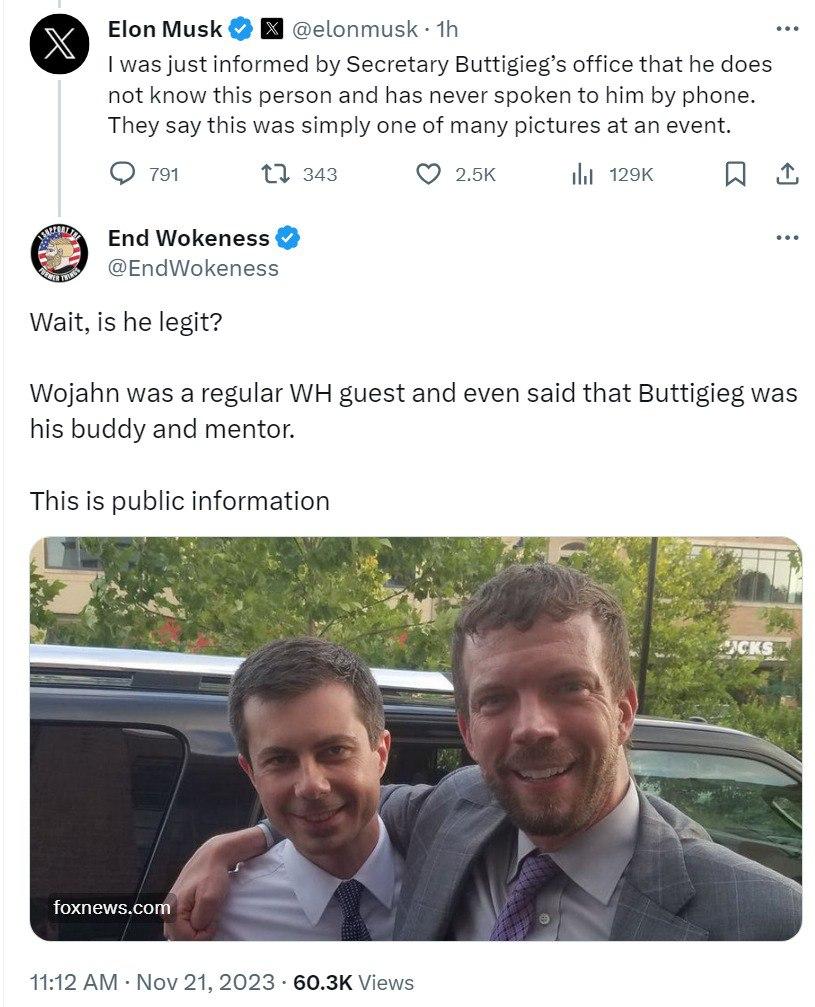The image size is (815, 1007).
Task: Open more options menu on End Wokeness post
Action: [787, 238]
